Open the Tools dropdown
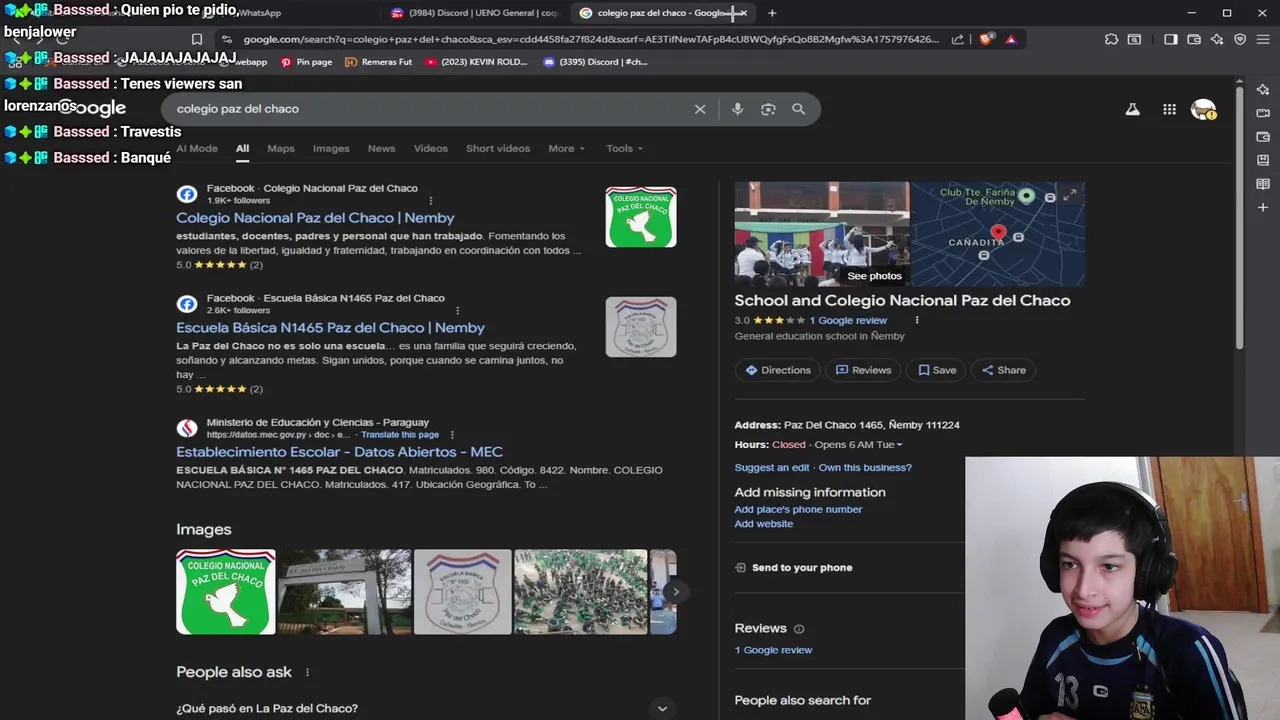1280x720 pixels. (624, 148)
